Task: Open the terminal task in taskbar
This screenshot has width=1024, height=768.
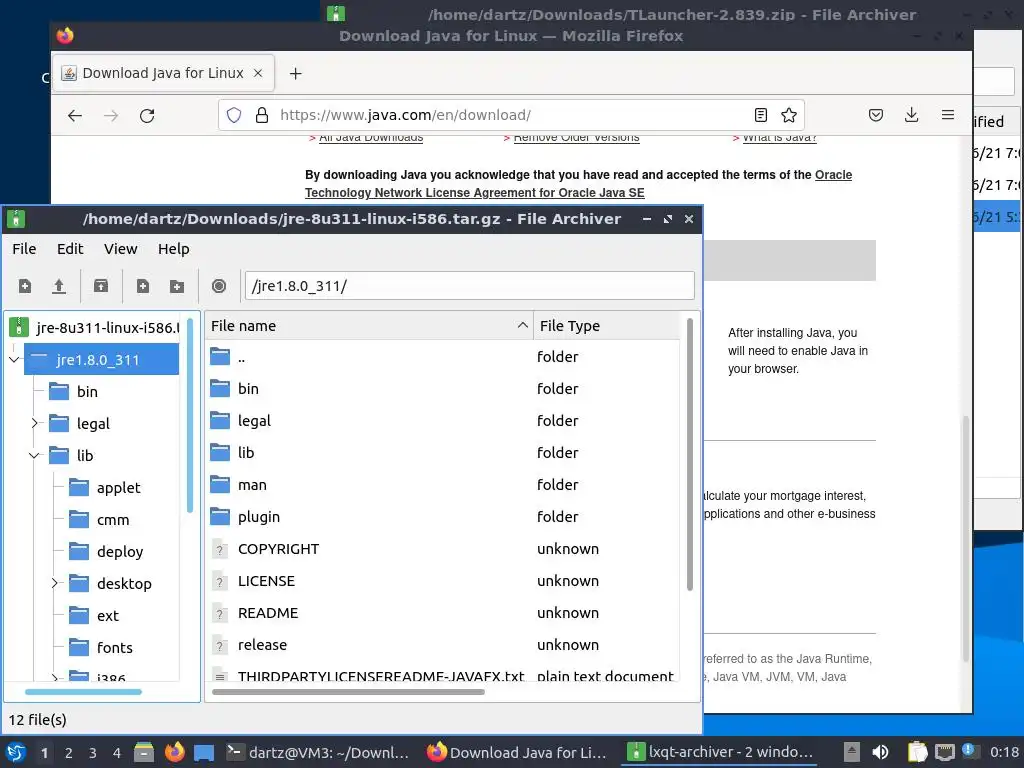Action: pos(319,752)
